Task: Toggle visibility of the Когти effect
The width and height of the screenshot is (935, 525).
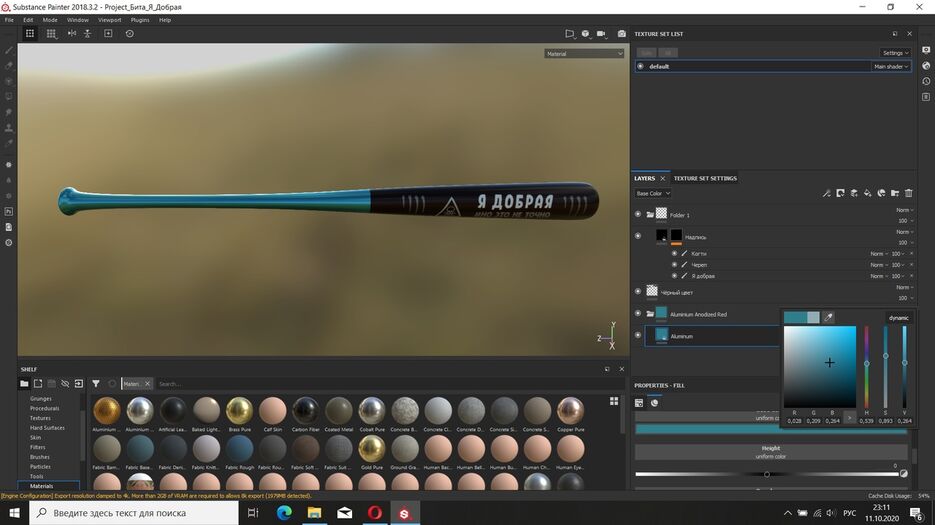Action: pyautogui.click(x=674, y=254)
